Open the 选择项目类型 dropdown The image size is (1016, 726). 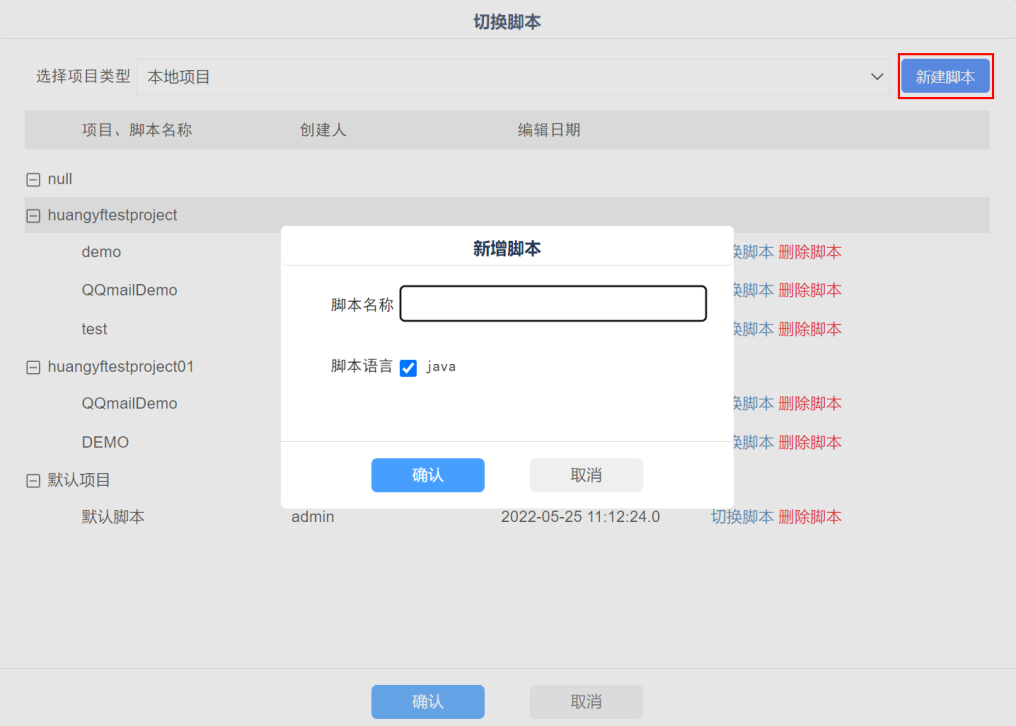(512, 77)
